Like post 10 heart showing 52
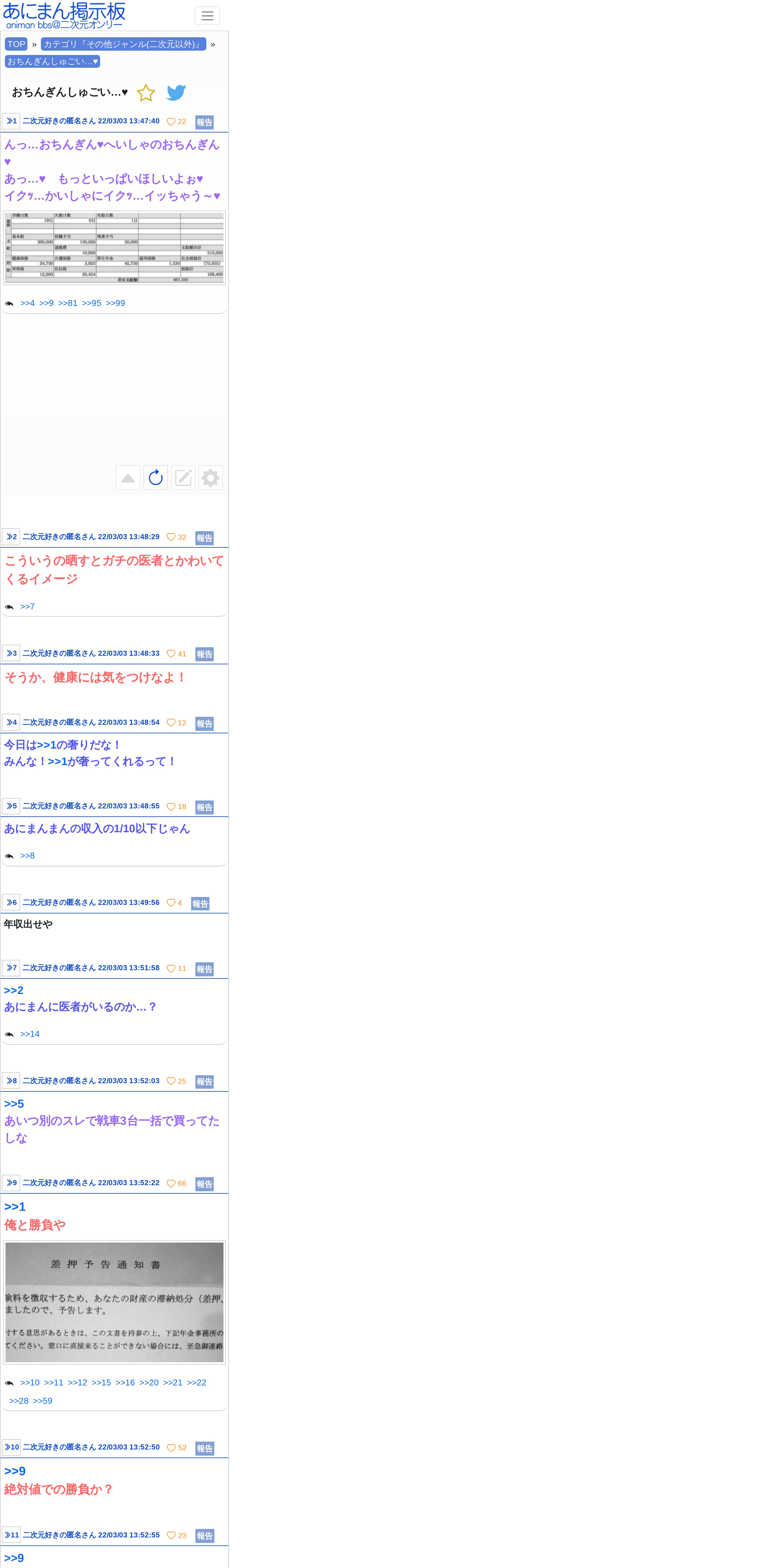The height and width of the screenshot is (1568, 784). click(171, 1448)
